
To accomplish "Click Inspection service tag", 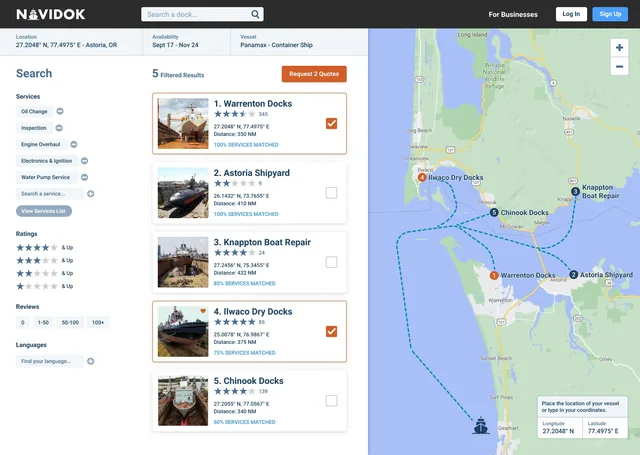I will click(x=34, y=128).
